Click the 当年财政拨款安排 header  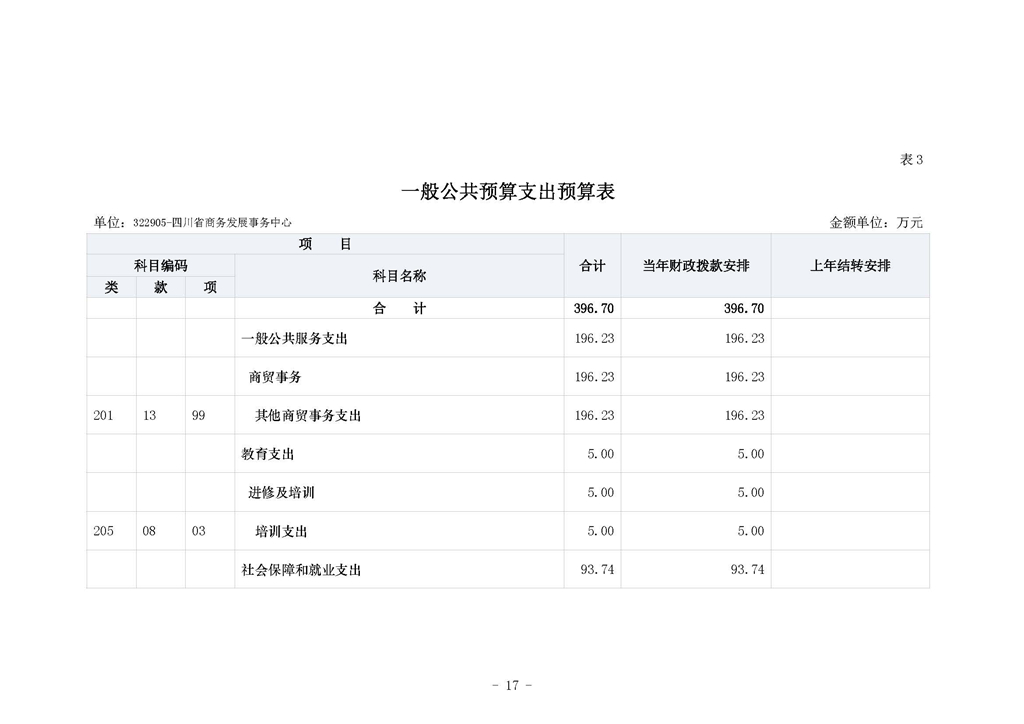[697, 266]
